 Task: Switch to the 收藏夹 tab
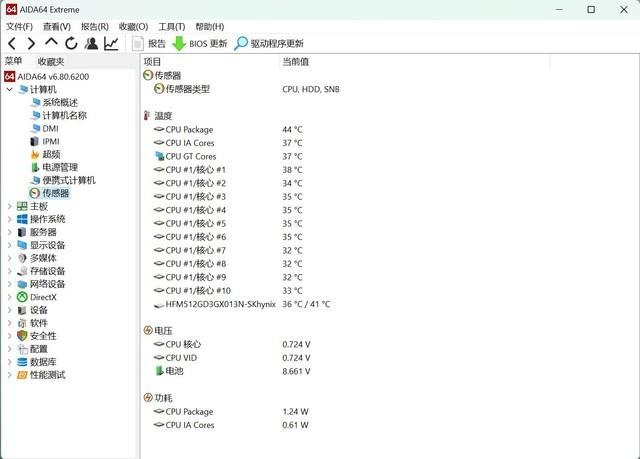[x=51, y=62]
